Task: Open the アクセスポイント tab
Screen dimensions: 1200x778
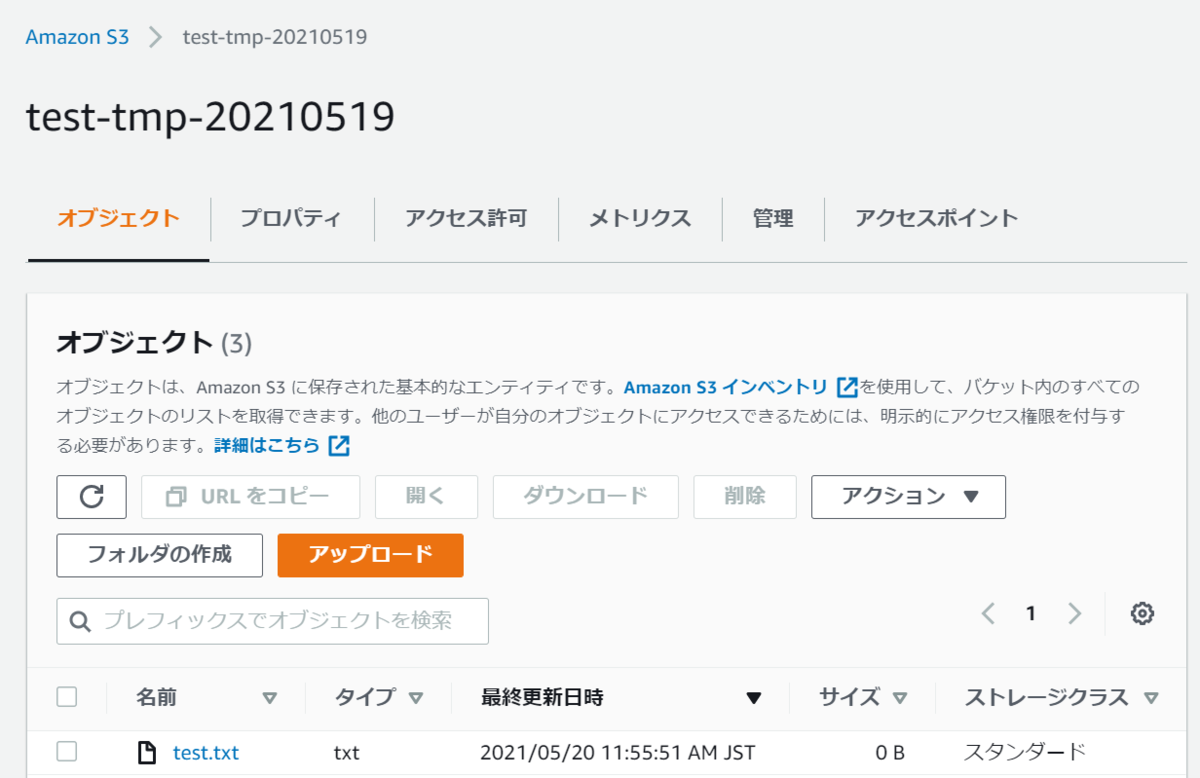Action: coord(936,219)
